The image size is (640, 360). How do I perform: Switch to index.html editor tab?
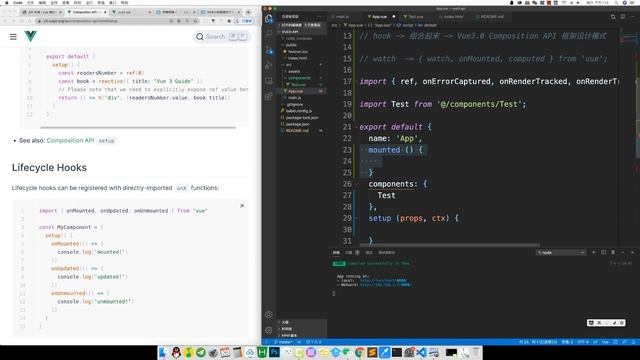tap(453, 17)
